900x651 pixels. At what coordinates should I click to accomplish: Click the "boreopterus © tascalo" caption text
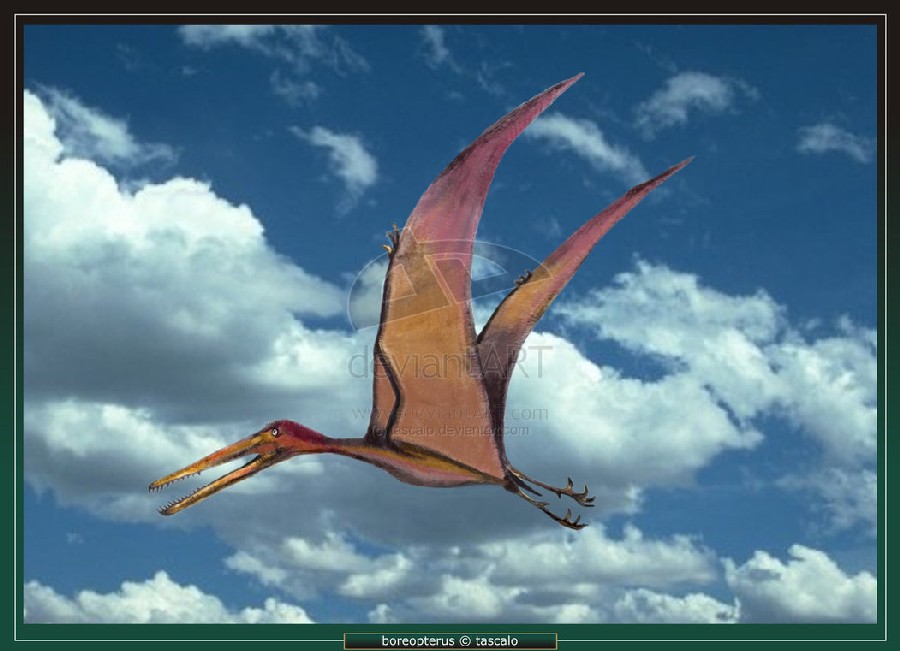[449, 641]
